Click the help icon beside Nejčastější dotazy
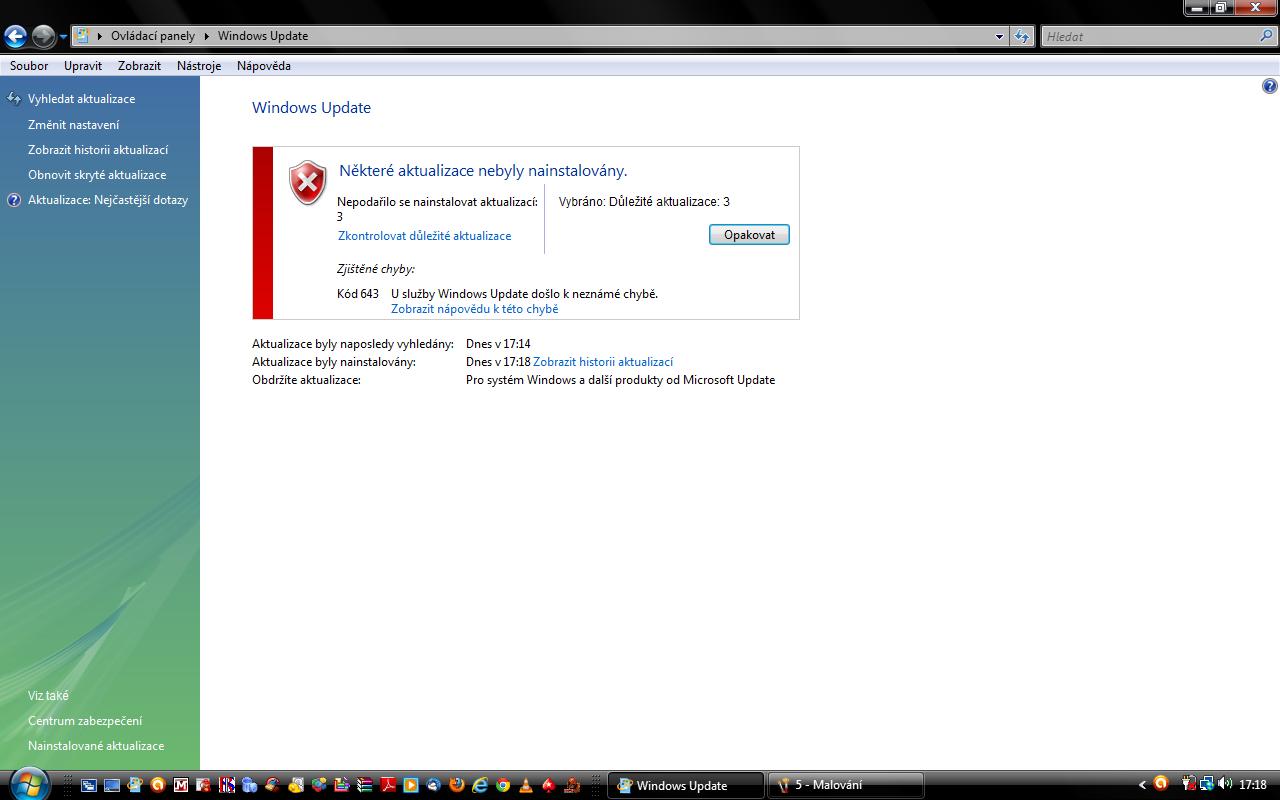Image resolution: width=1280 pixels, height=800 pixels. [14, 200]
